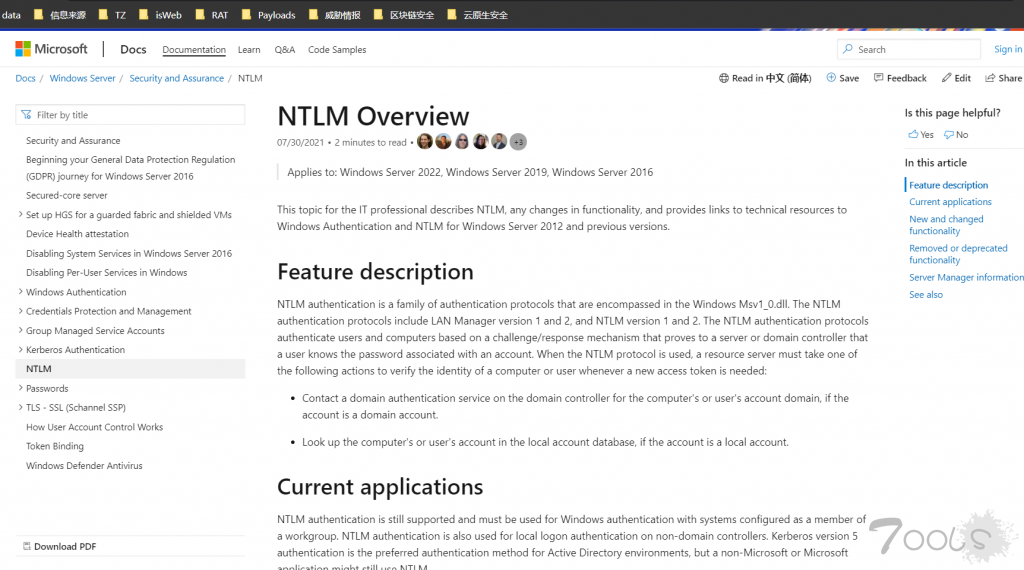The width and height of the screenshot is (1024, 570).
Task: Open the 信息来源 bookmark folder
Action: (x=59, y=14)
